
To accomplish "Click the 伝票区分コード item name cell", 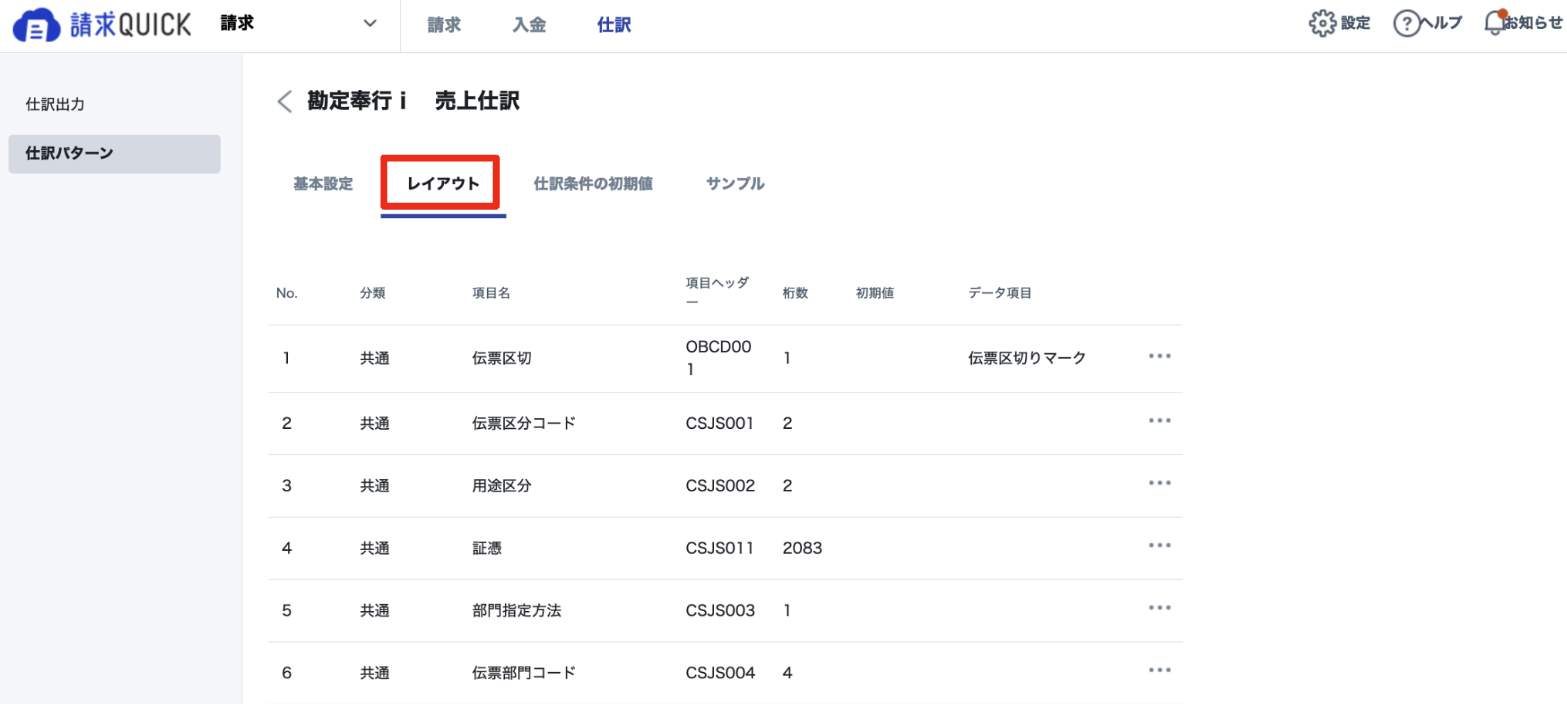I will [x=523, y=423].
